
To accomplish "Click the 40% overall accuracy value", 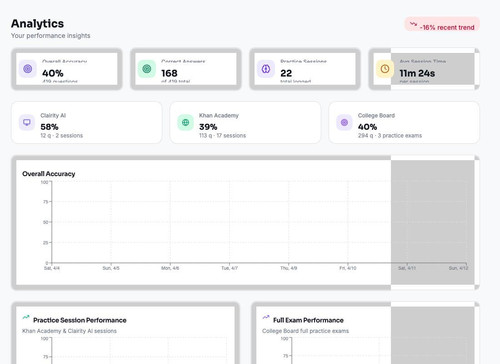I will click(53, 73).
